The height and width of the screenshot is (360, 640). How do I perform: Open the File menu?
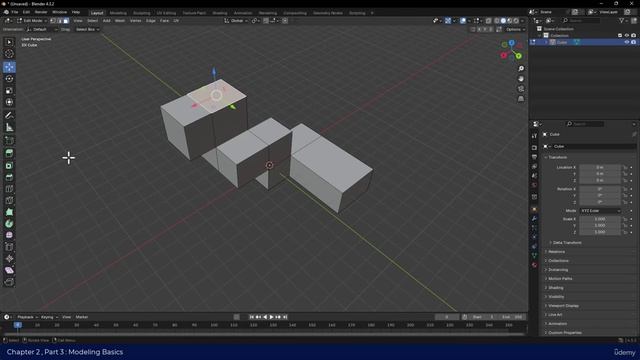pyautogui.click(x=15, y=12)
